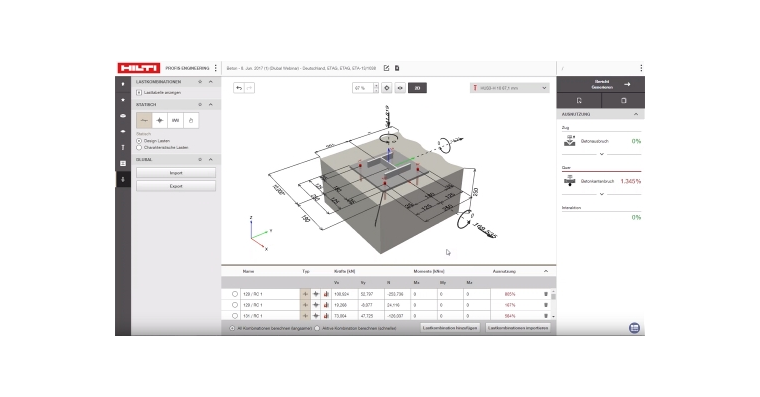This screenshot has width=760, height=397.
Task: Collapse the Statisch section
Action: (211, 105)
